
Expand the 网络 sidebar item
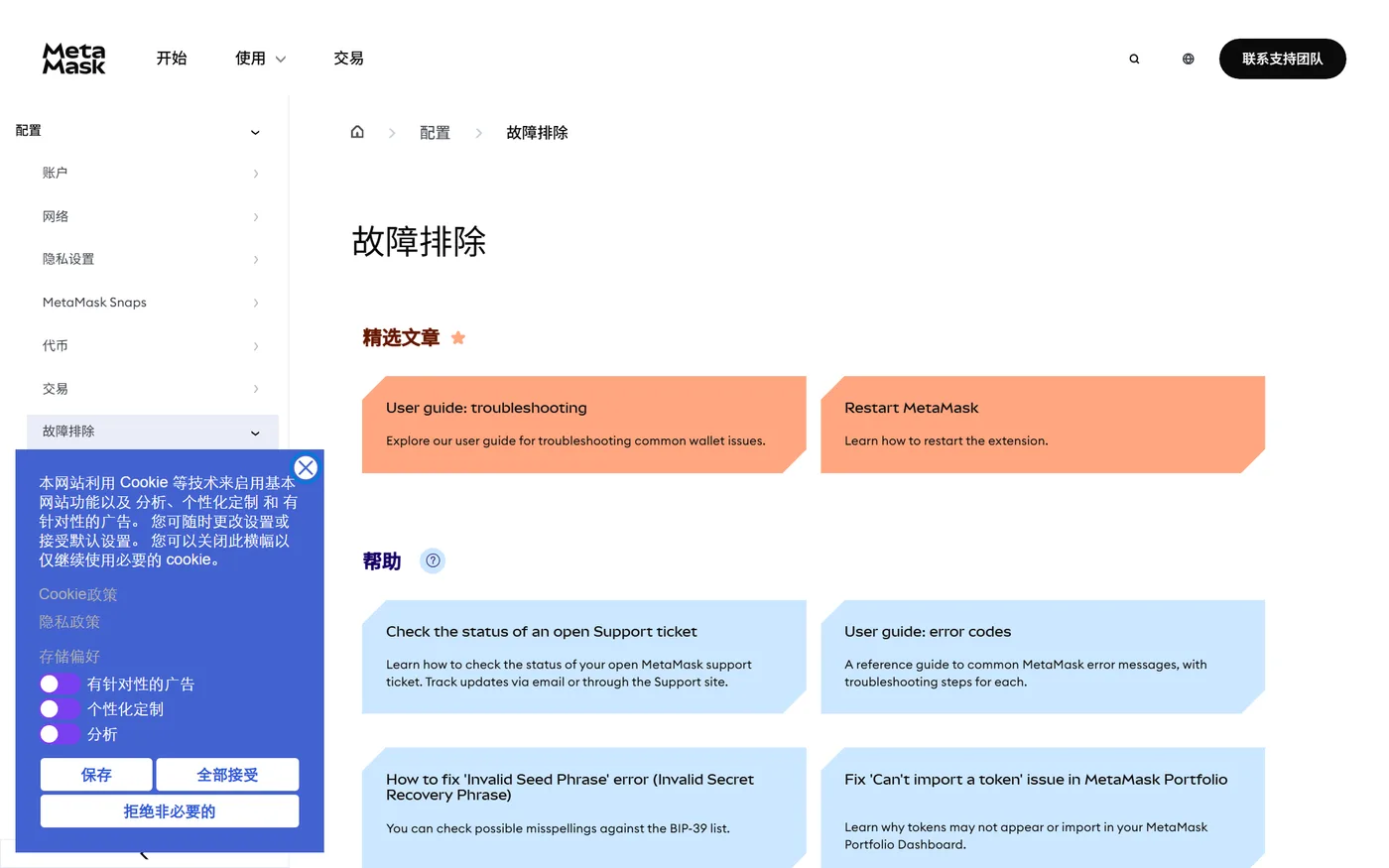(x=256, y=216)
